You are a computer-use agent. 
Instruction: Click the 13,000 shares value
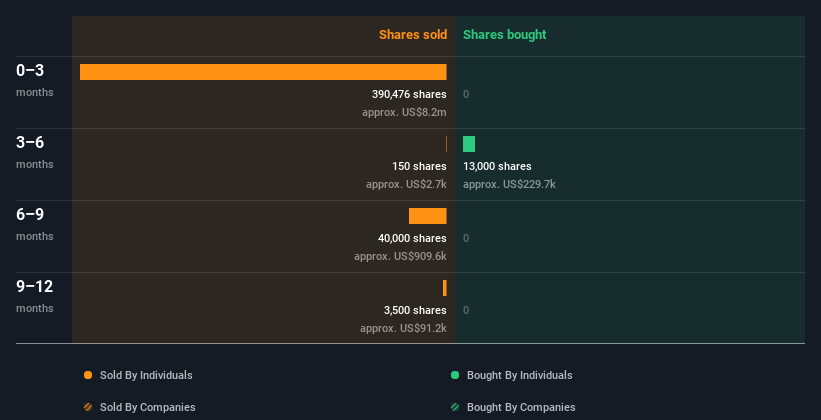[497, 167]
